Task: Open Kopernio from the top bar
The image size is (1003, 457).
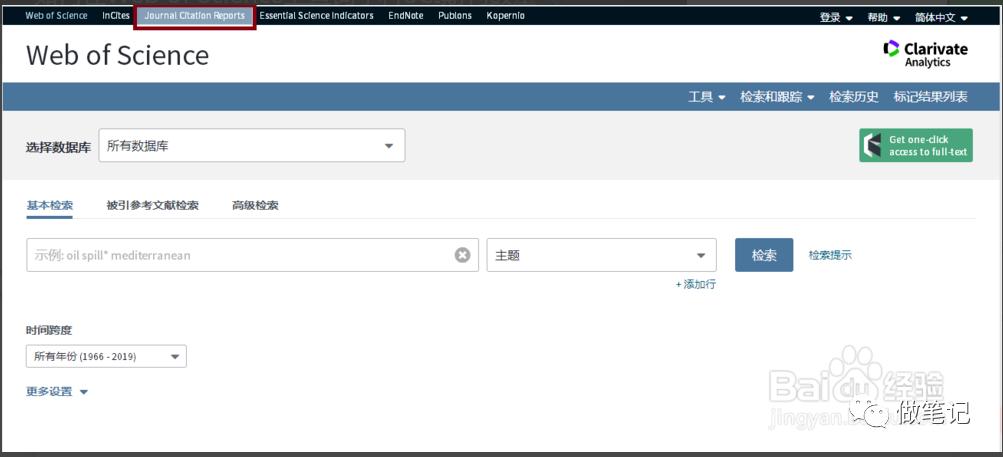Action: [x=505, y=16]
